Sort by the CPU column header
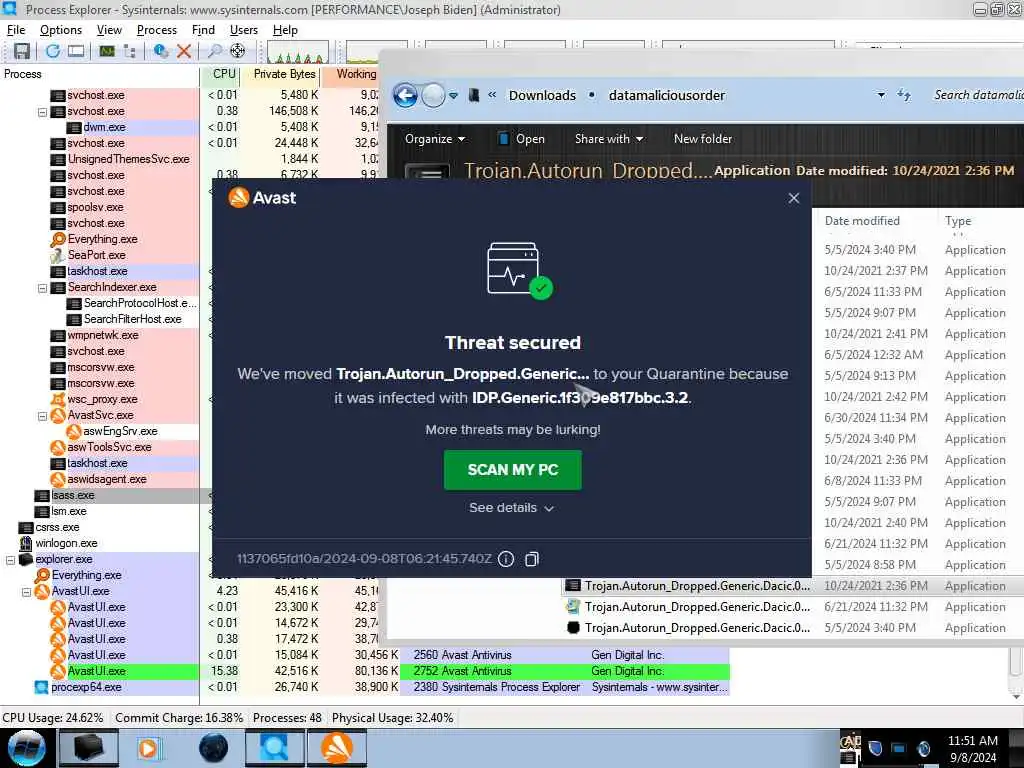Screen dimensions: 1024x768 [223, 74]
